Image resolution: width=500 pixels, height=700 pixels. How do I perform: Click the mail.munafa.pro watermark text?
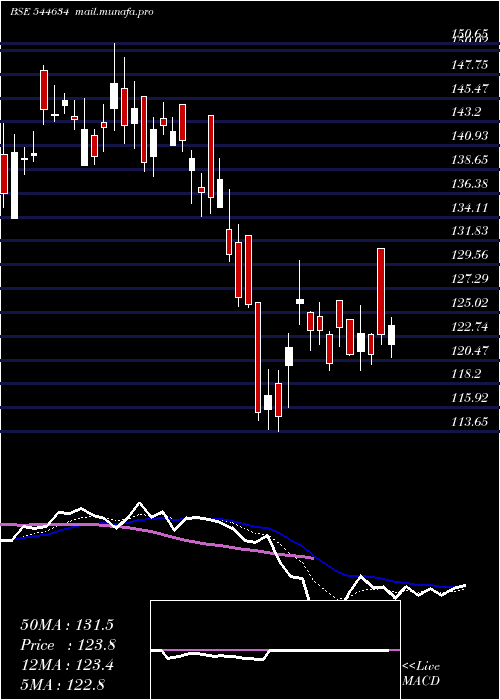click(113, 12)
